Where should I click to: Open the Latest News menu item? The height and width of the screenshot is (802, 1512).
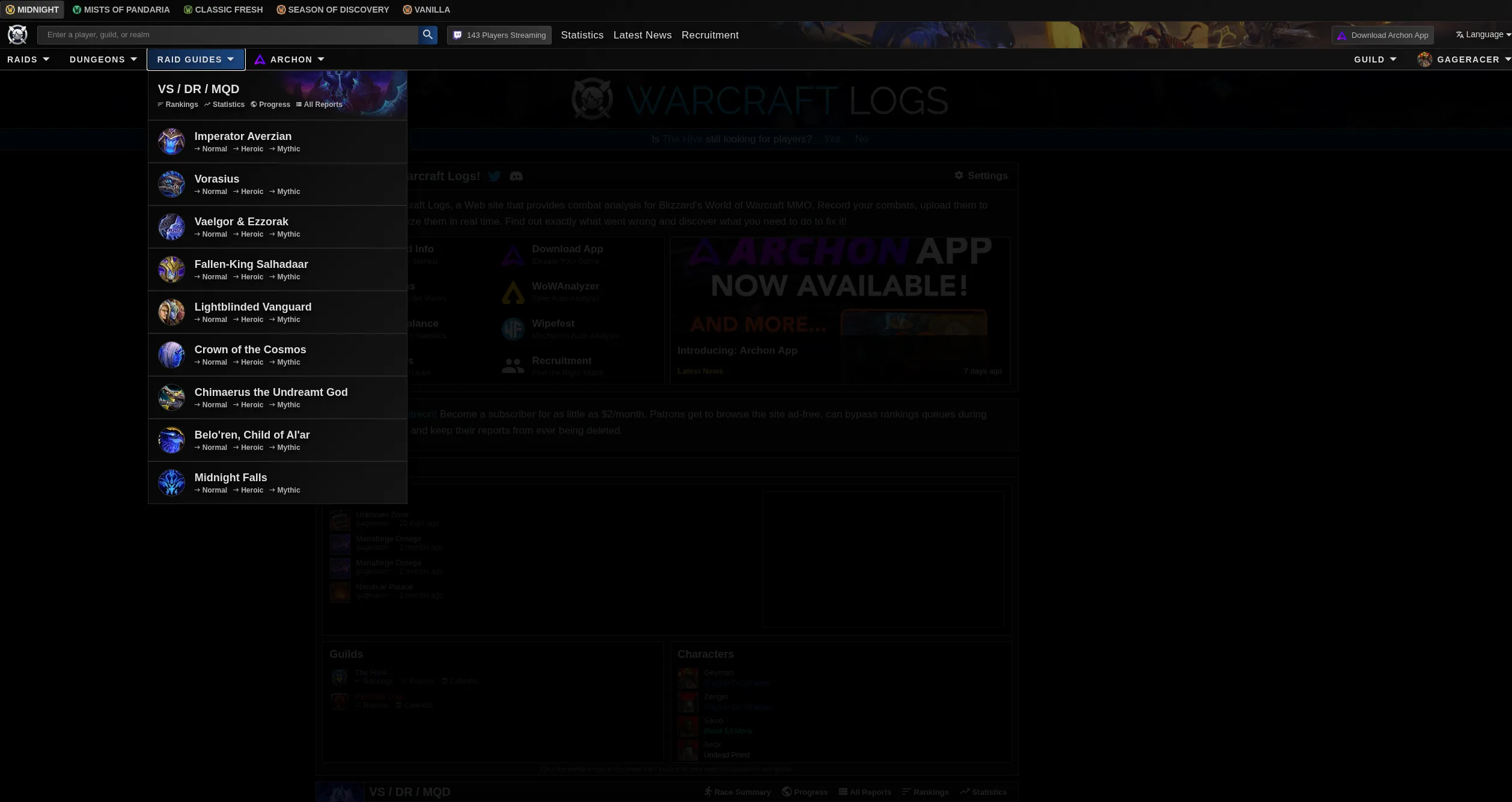[x=642, y=35]
